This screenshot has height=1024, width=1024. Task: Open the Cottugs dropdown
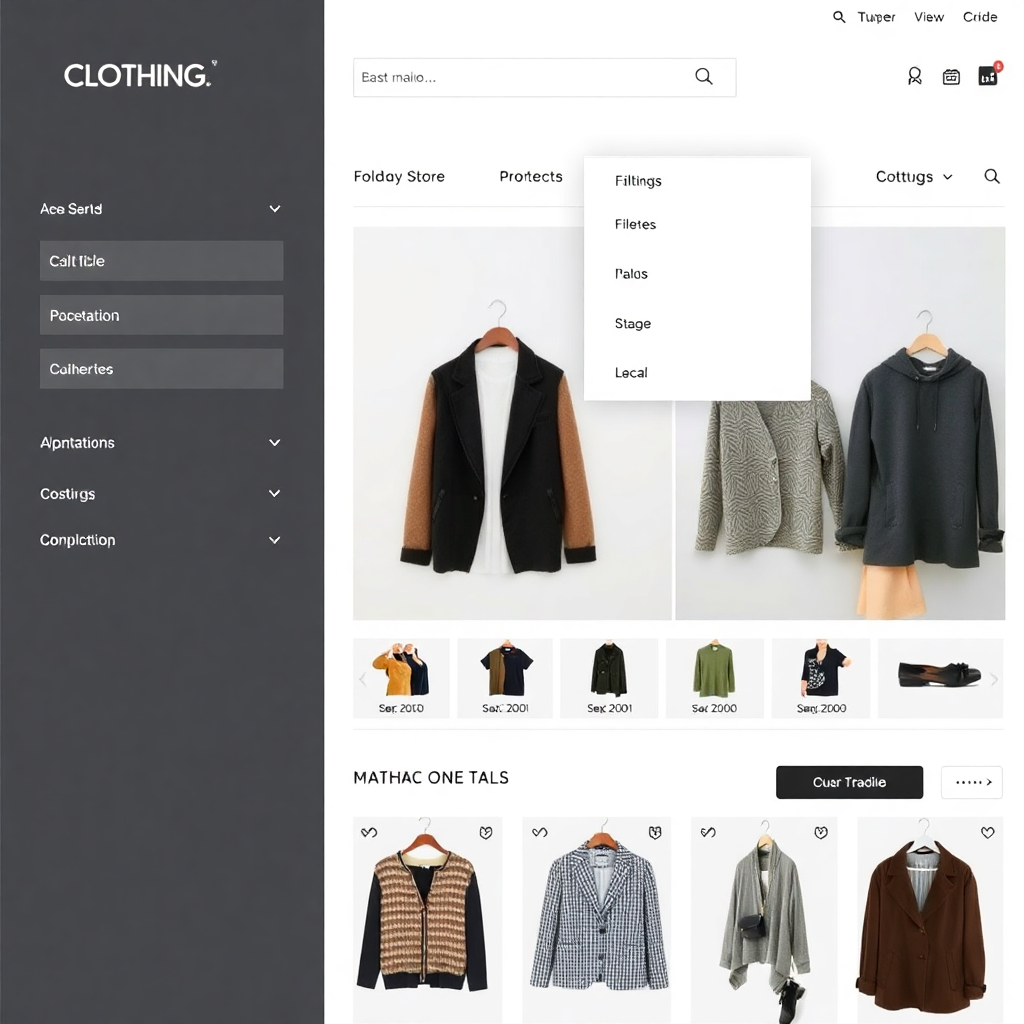[x=914, y=177]
